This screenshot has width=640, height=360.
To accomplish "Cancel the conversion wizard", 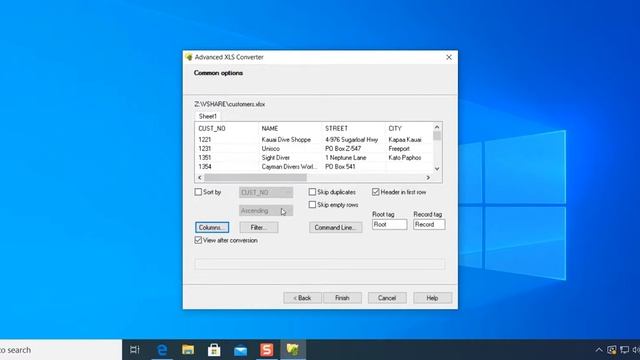I will (387, 298).
